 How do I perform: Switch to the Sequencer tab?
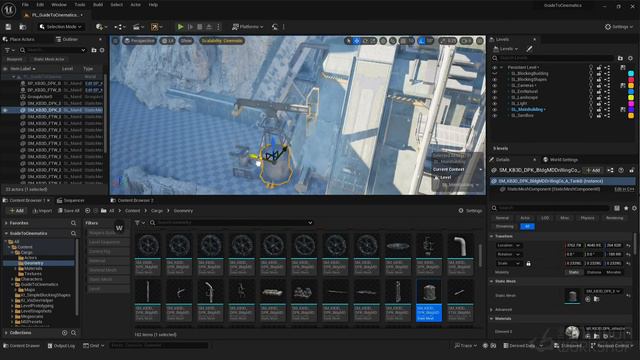71,200
